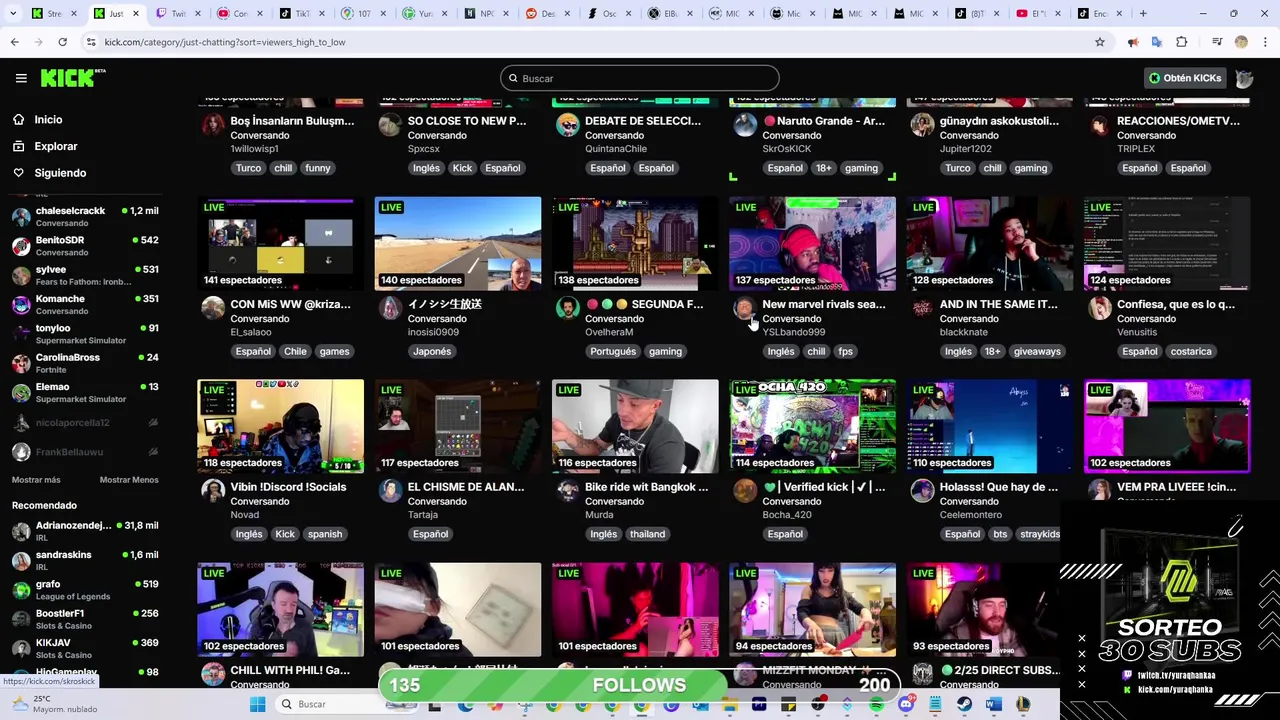Open Spotify from taskbar

[877, 704]
